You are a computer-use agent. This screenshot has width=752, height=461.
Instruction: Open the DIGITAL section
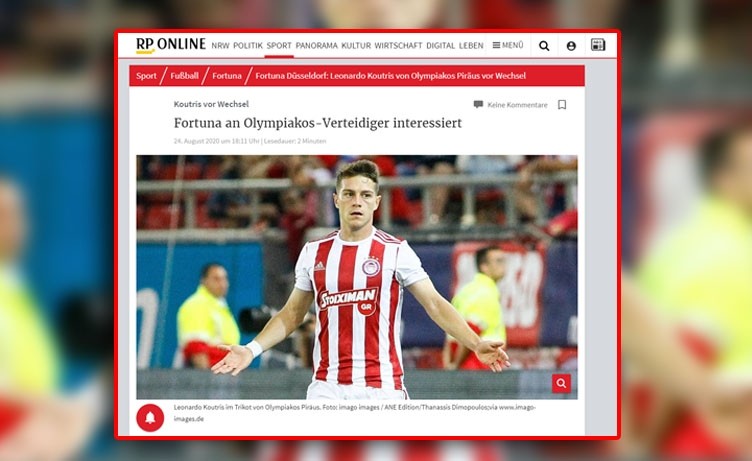(x=440, y=46)
